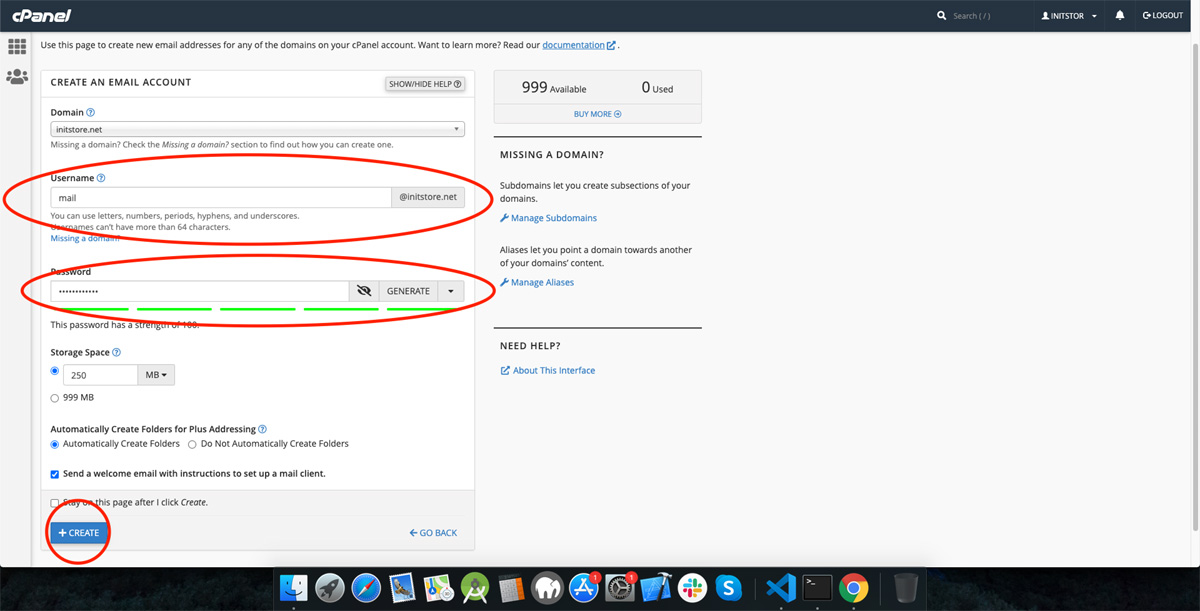Viewport: 1200px width, 611px height.
Task: Open Visual Studio Code from dock
Action: click(x=780, y=587)
